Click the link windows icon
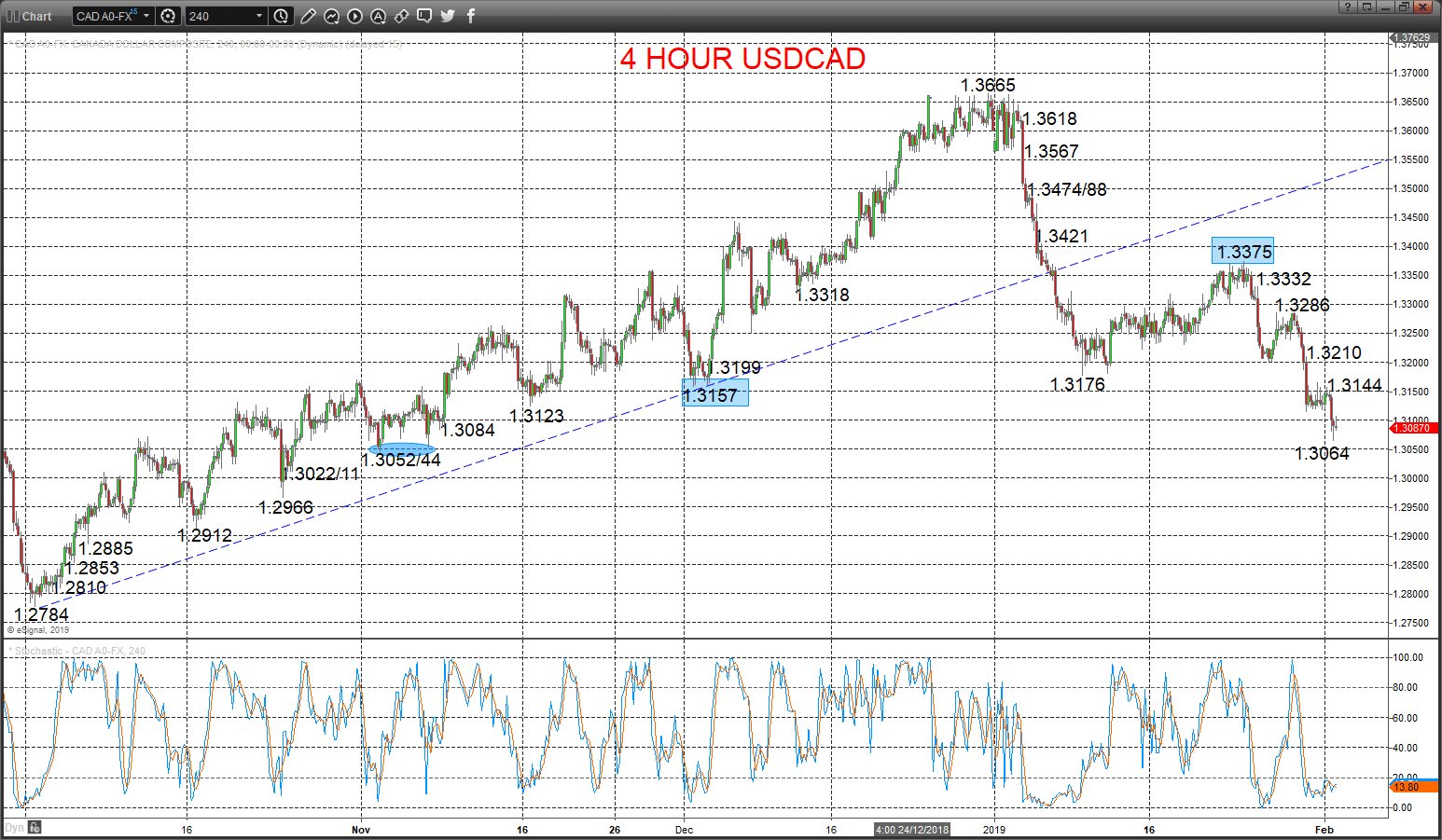 coord(401,16)
